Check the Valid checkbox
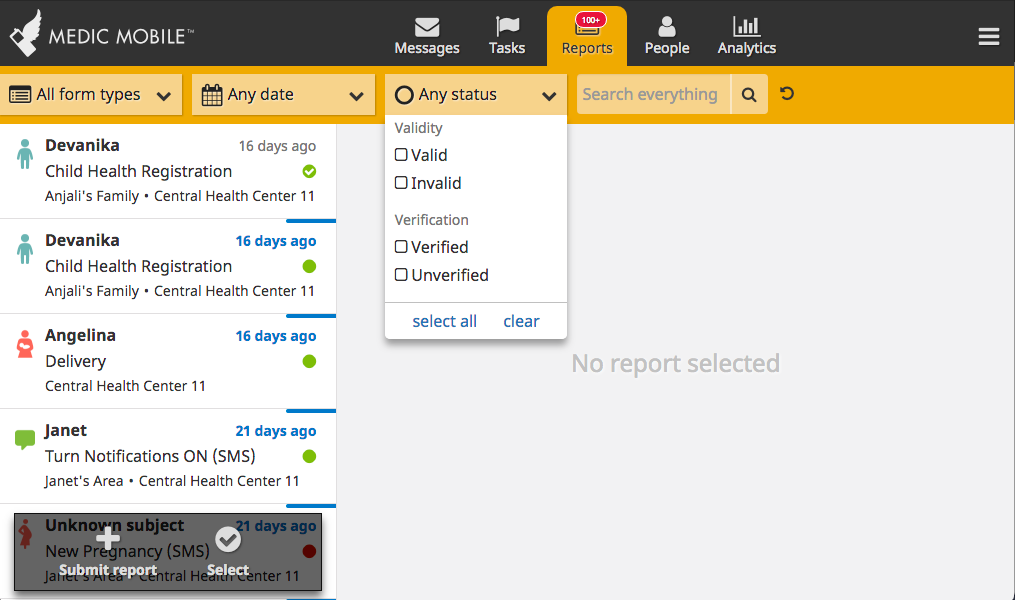The height and width of the screenshot is (600, 1015). point(401,155)
